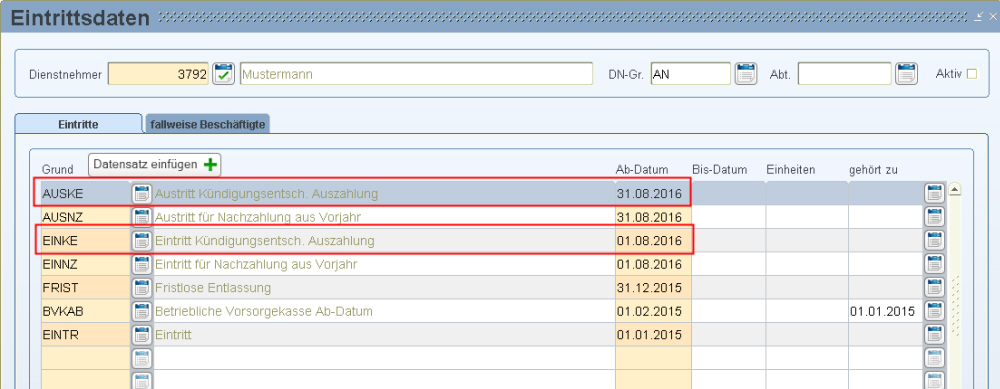Screen dimensions: 1000x389
Task: Click Austritt Kündigungsentsch. Auszahlung description
Action: pyautogui.click(x=266, y=193)
